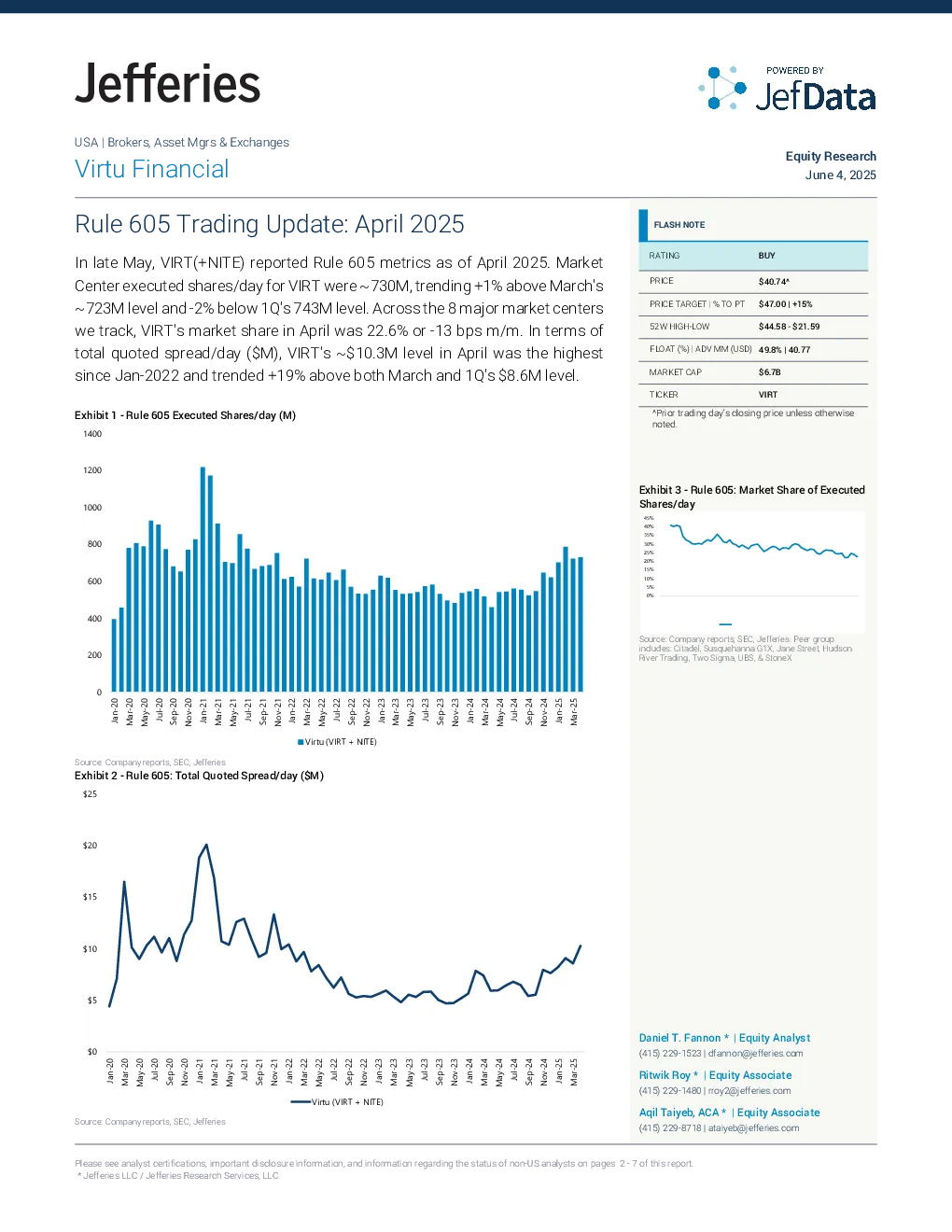Click the Exhibit 1 legend blue swatch
The height and width of the screenshot is (1232, 952).
pos(301,742)
